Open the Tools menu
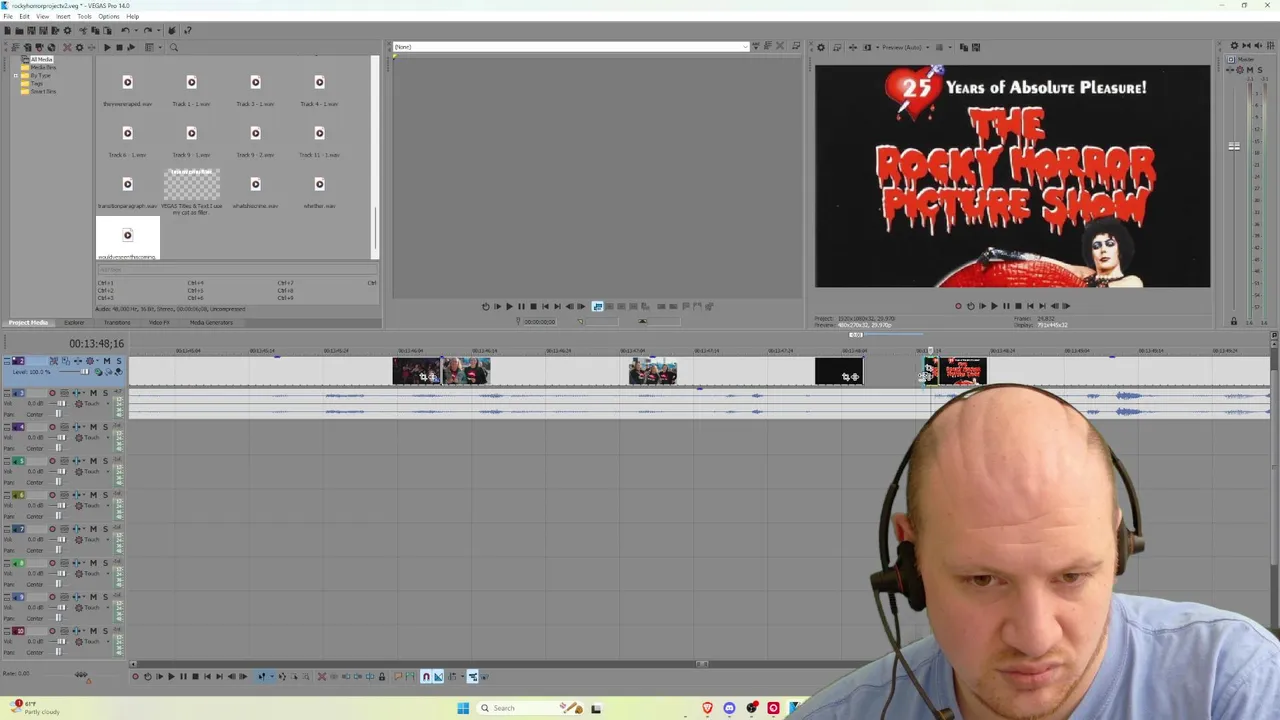1280x720 pixels. 84,17
